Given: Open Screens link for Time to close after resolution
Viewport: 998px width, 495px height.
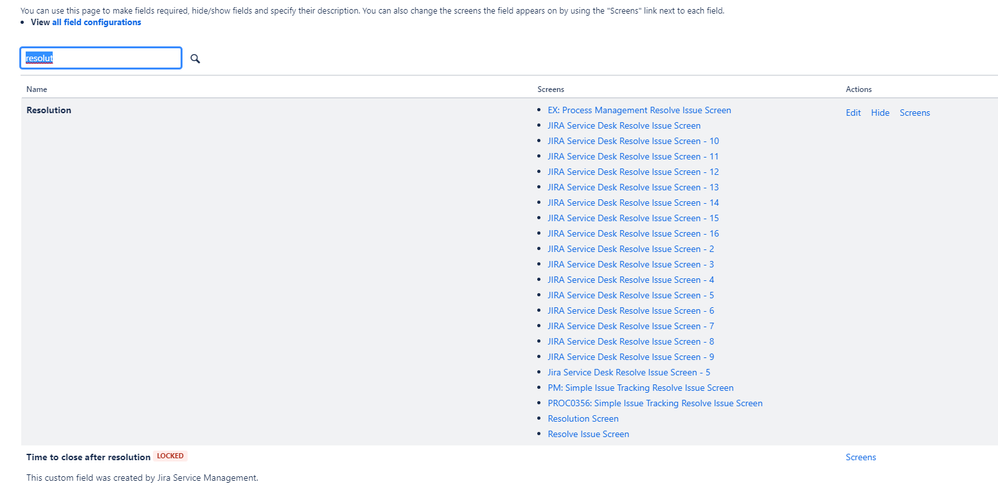Looking at the screenshot, I should coord(861,457).
